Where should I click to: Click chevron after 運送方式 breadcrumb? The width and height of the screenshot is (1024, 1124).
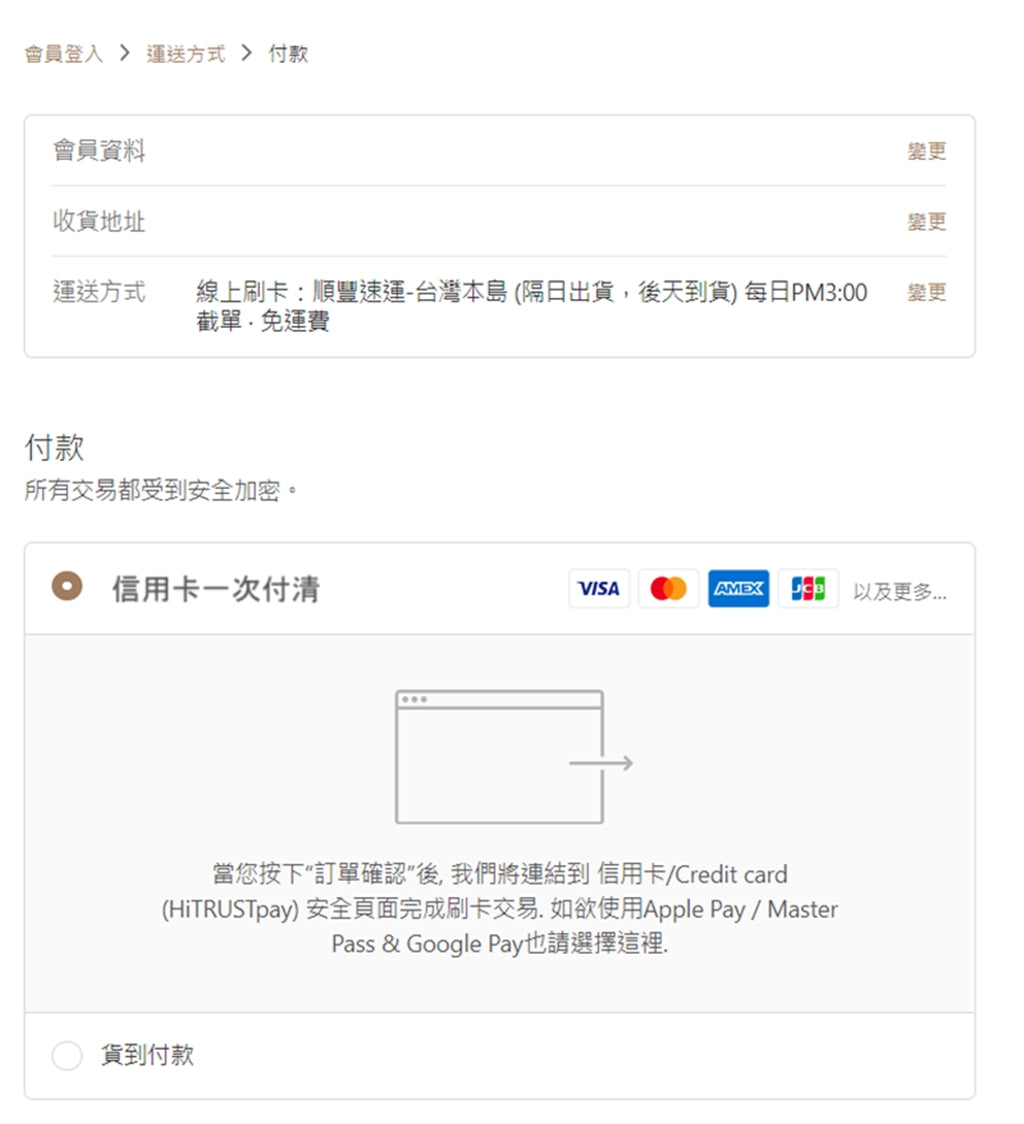[247, 53]
